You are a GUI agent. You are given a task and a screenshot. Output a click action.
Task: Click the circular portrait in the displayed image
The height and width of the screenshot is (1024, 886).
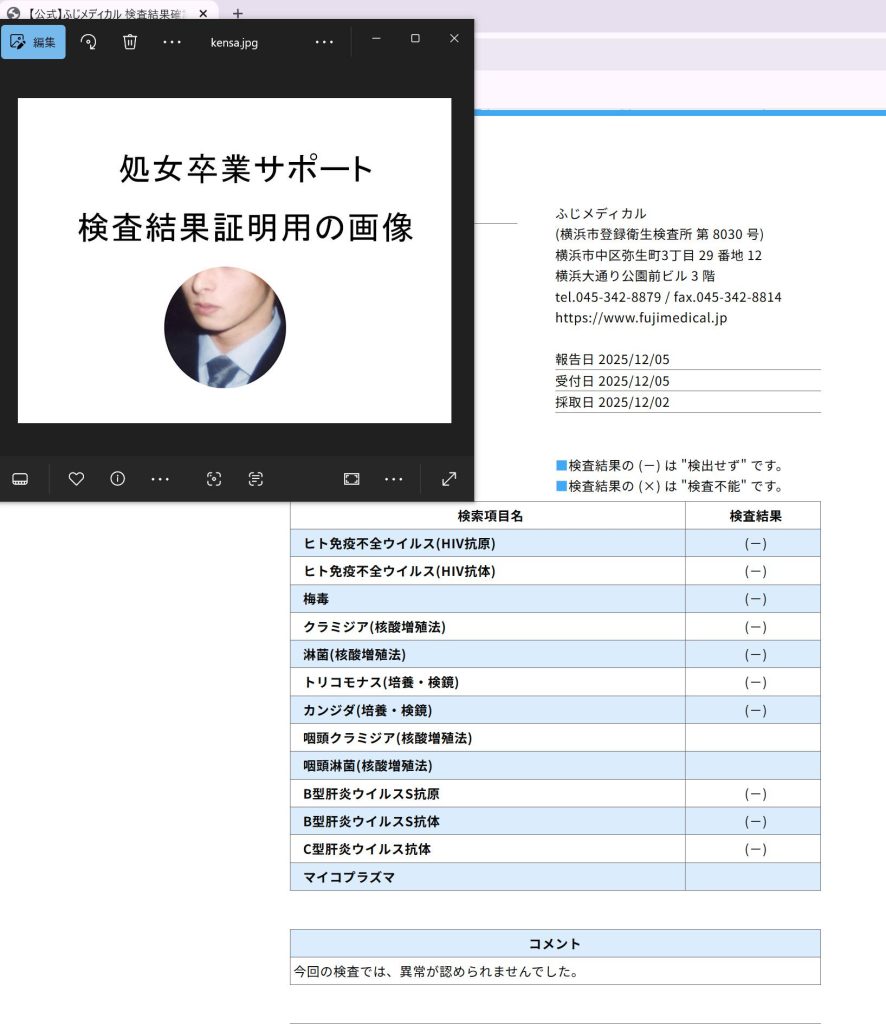click(225, 328)
